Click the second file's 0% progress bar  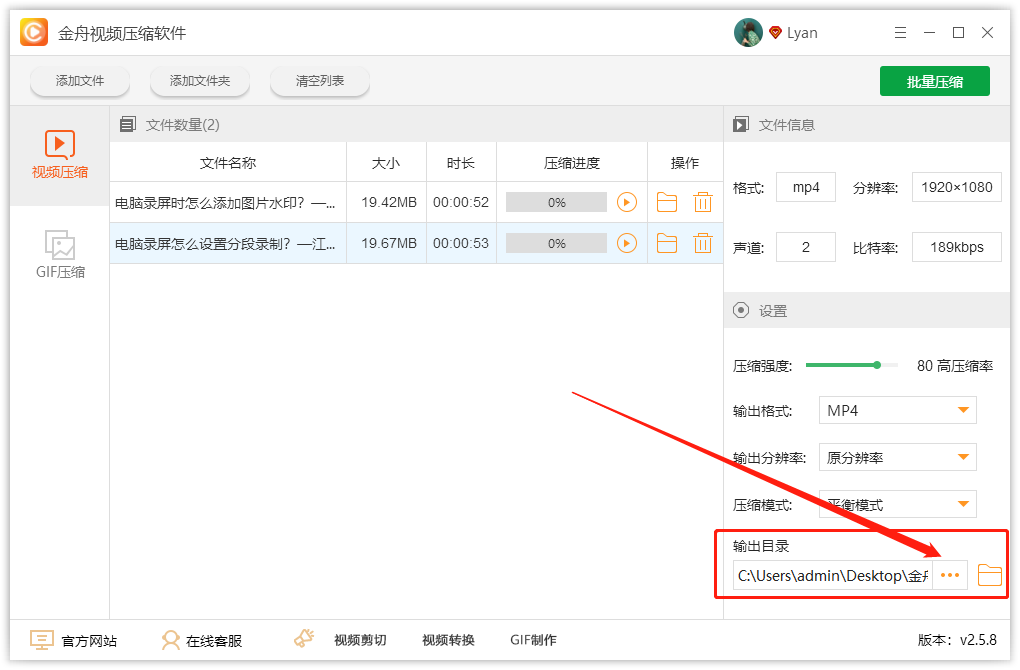pos(556,243)
